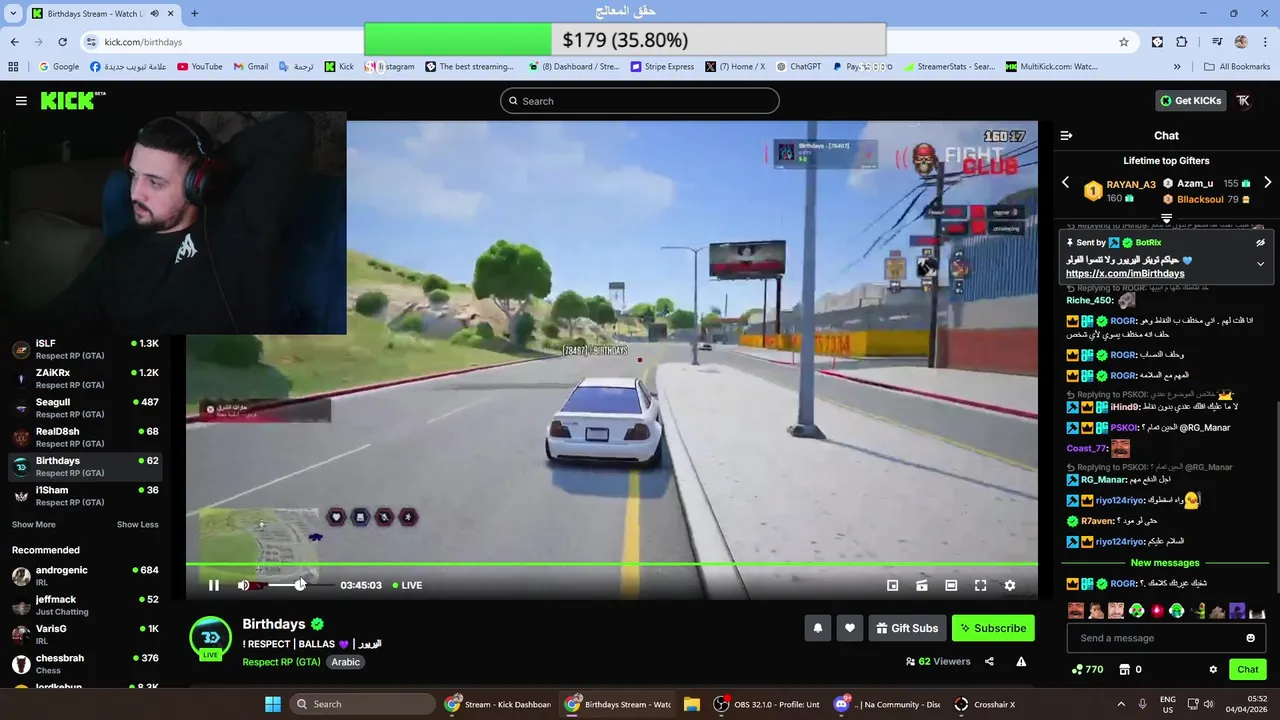1280x720 pixels.
Task: Open video player settings gear
Action: tap(1010, 585)
